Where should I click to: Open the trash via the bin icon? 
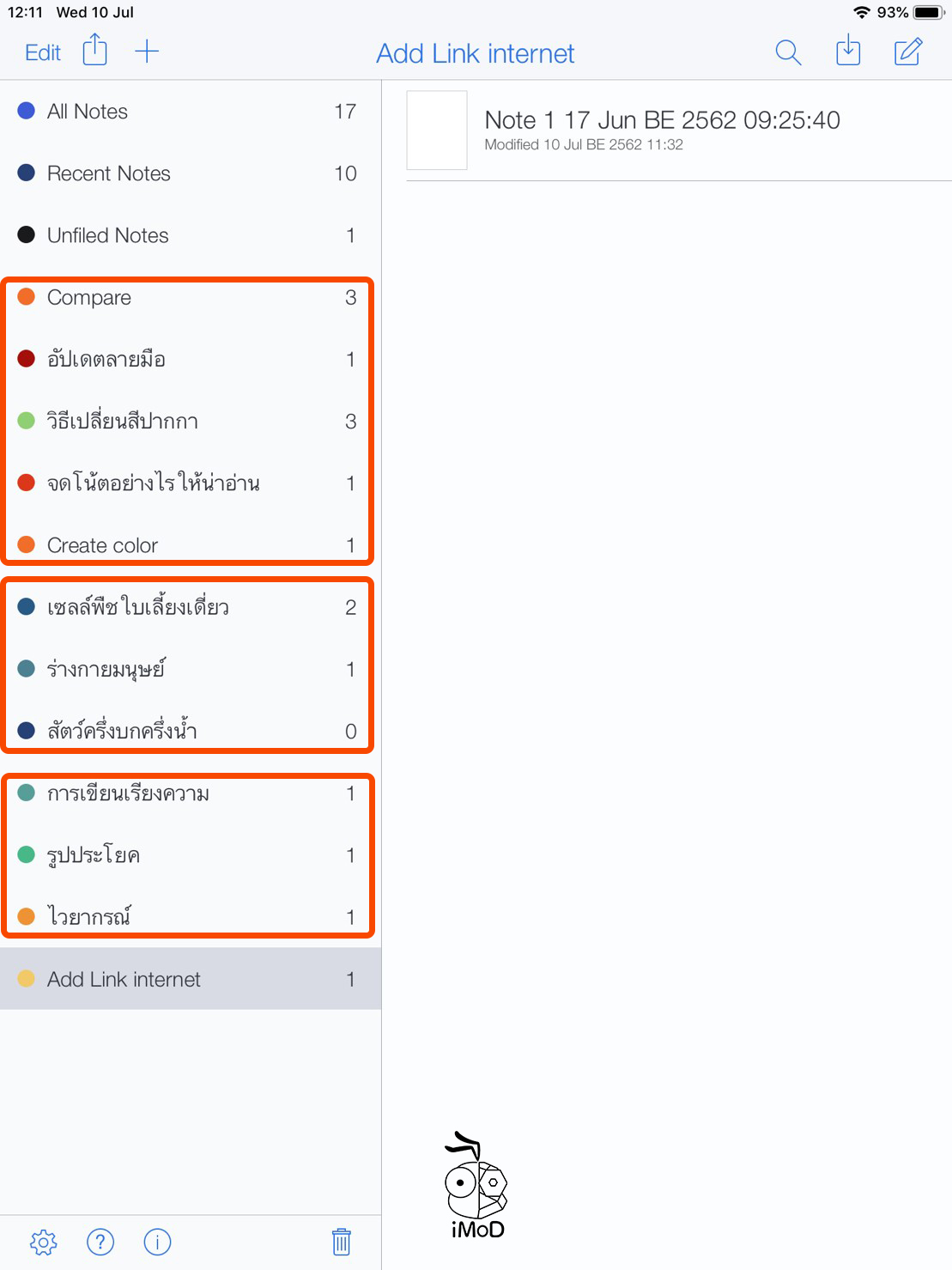tap(341, 1242)
